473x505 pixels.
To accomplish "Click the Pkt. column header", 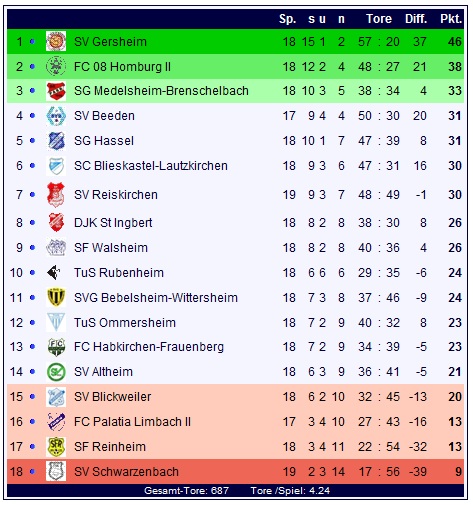I will 451,19.
